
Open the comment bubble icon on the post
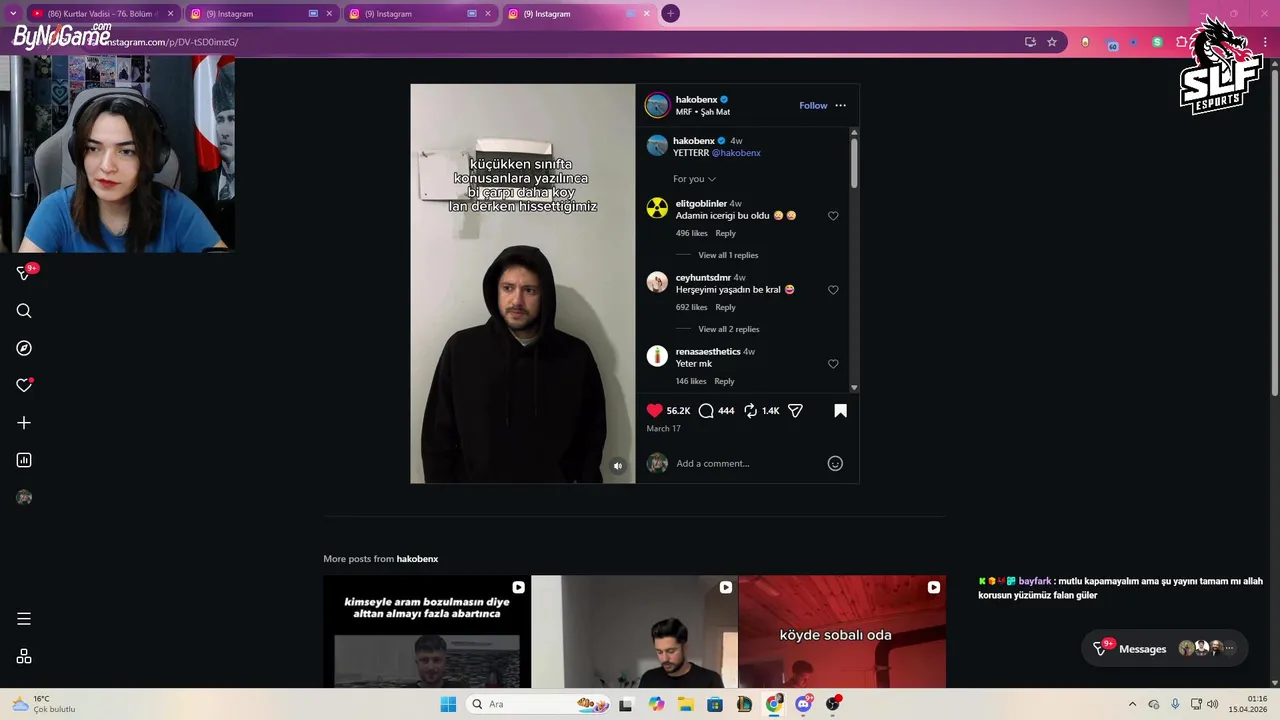pyautogui.click(x=706, y=411)
